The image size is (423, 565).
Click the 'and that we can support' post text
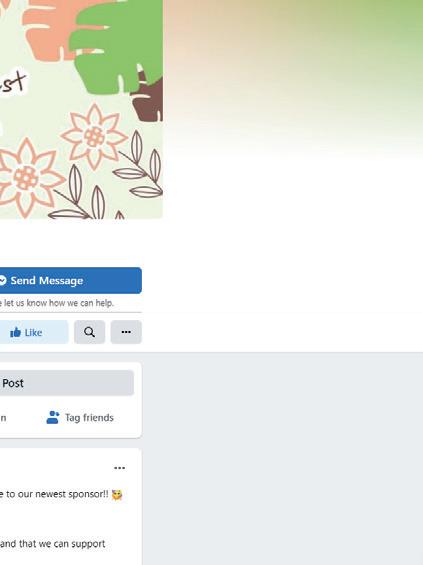point(53,543)
